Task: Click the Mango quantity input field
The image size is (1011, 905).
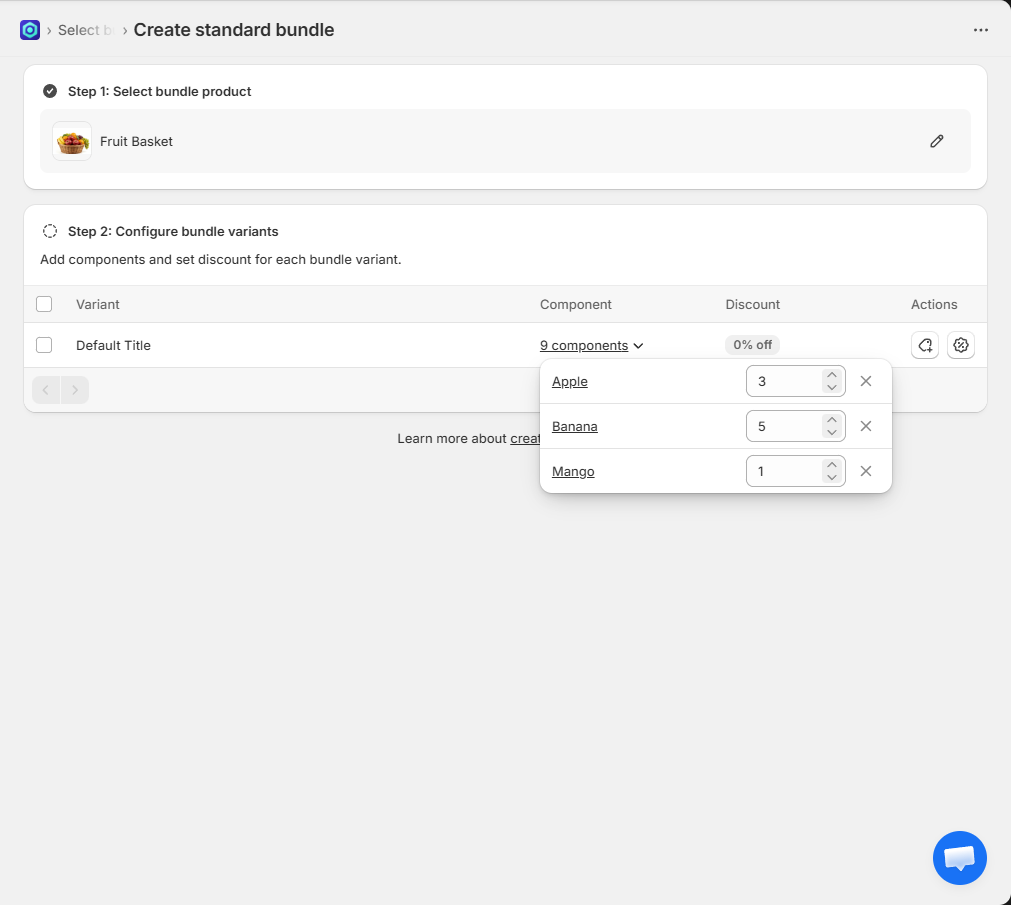Action: (784, 471)
